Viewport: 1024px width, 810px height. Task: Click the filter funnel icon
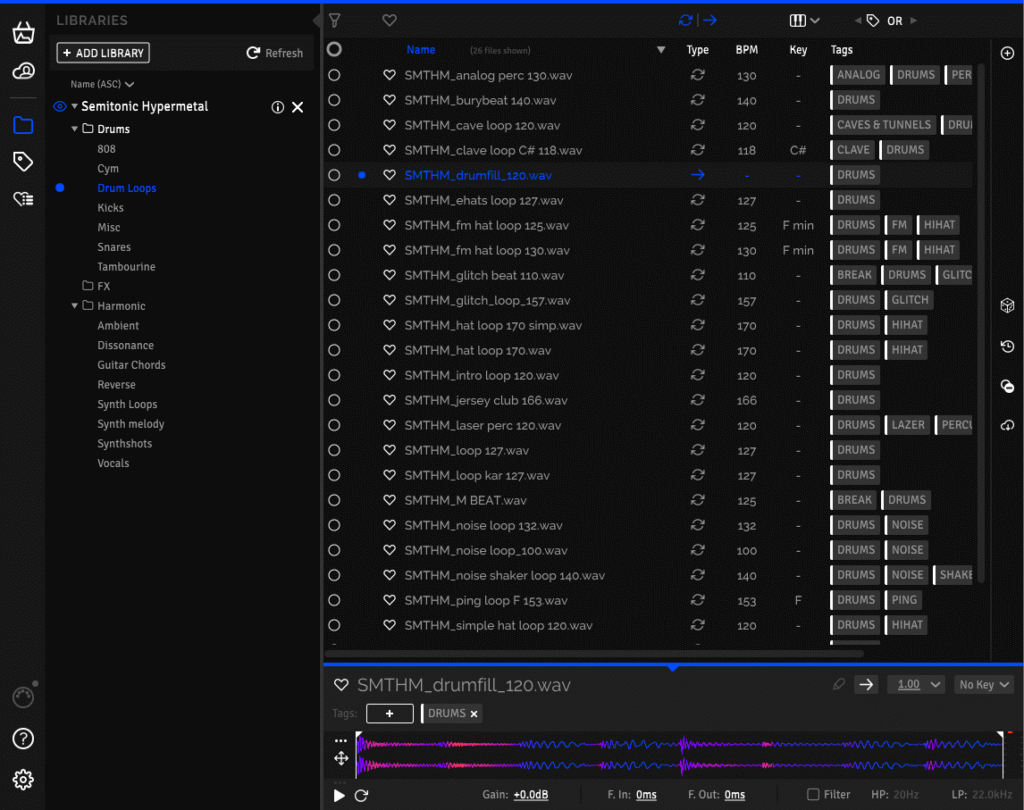[335, 20]
